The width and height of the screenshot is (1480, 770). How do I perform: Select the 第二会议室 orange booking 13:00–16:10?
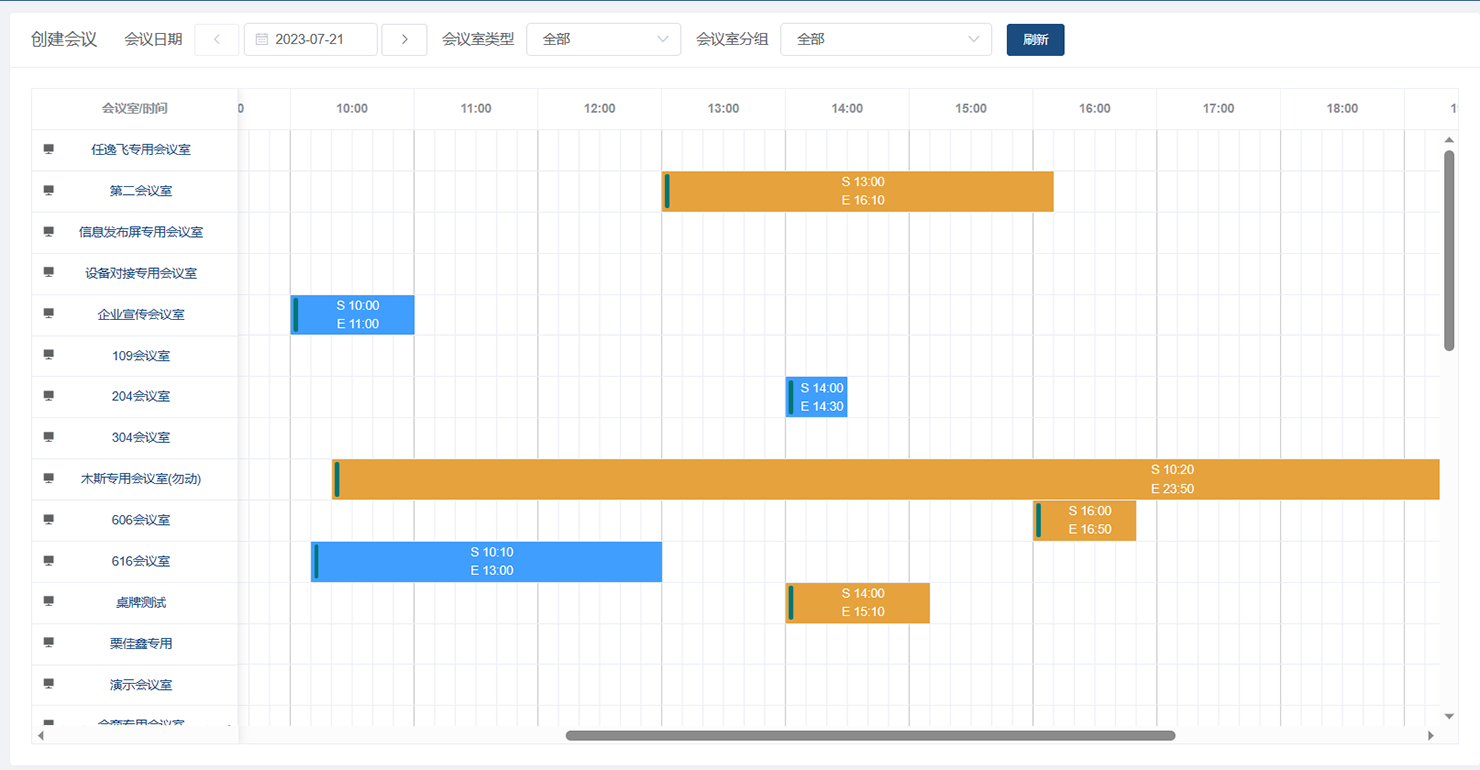pyautogui.click(x=858, y=191)
